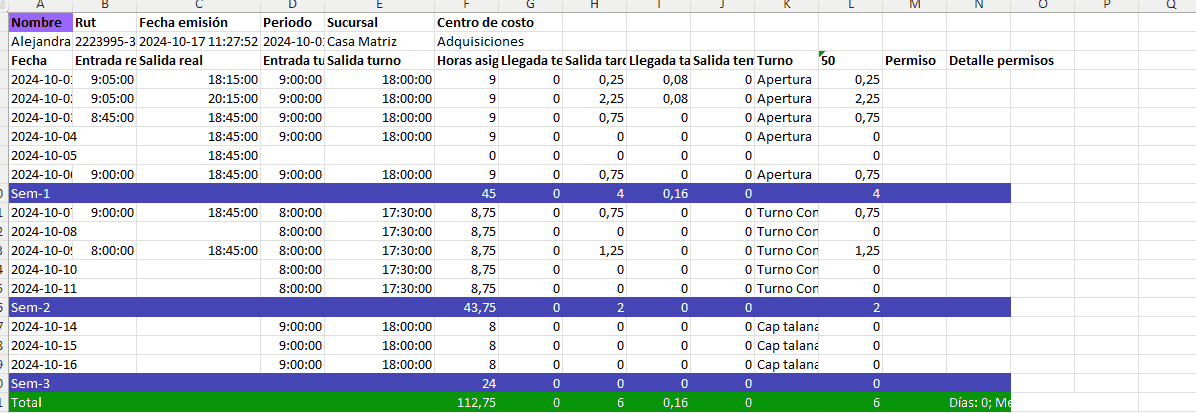The height and width of the screenshot is (413, 1196).
Task: Click the 'Alejandra' name cell
Action: (x=41, y=41)
